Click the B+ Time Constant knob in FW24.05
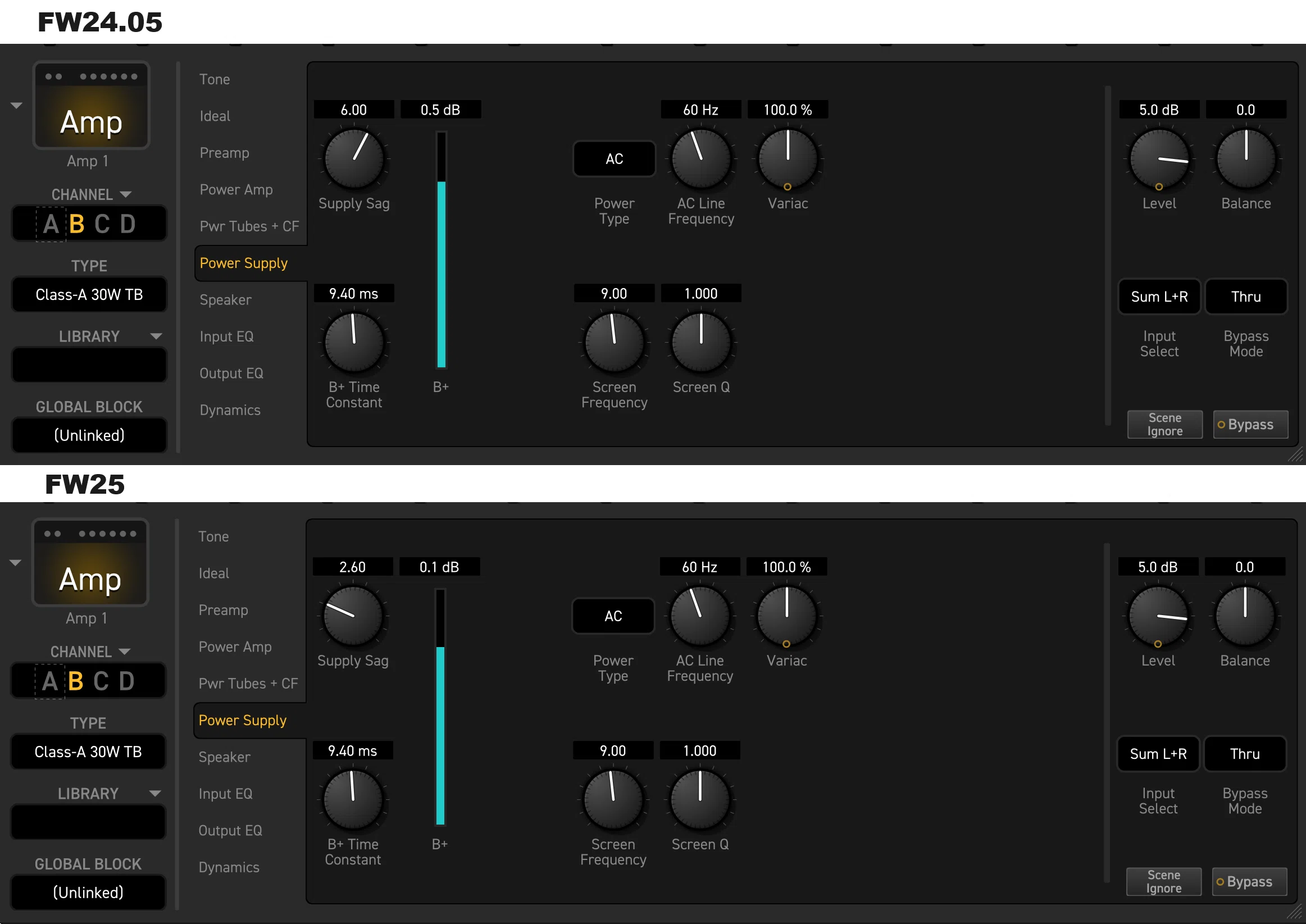The height and width of the screenshot is (924, 1306). coord(354,343)
